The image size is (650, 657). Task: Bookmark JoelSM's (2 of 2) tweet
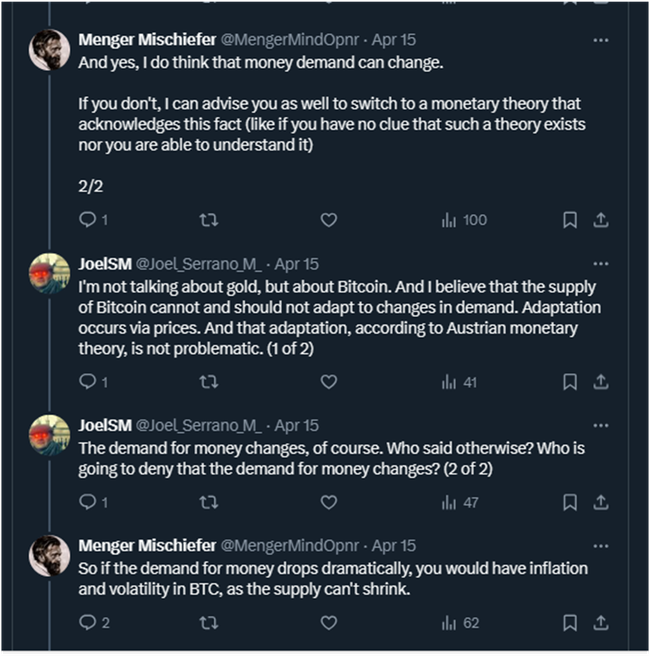(x=569, y=502)
